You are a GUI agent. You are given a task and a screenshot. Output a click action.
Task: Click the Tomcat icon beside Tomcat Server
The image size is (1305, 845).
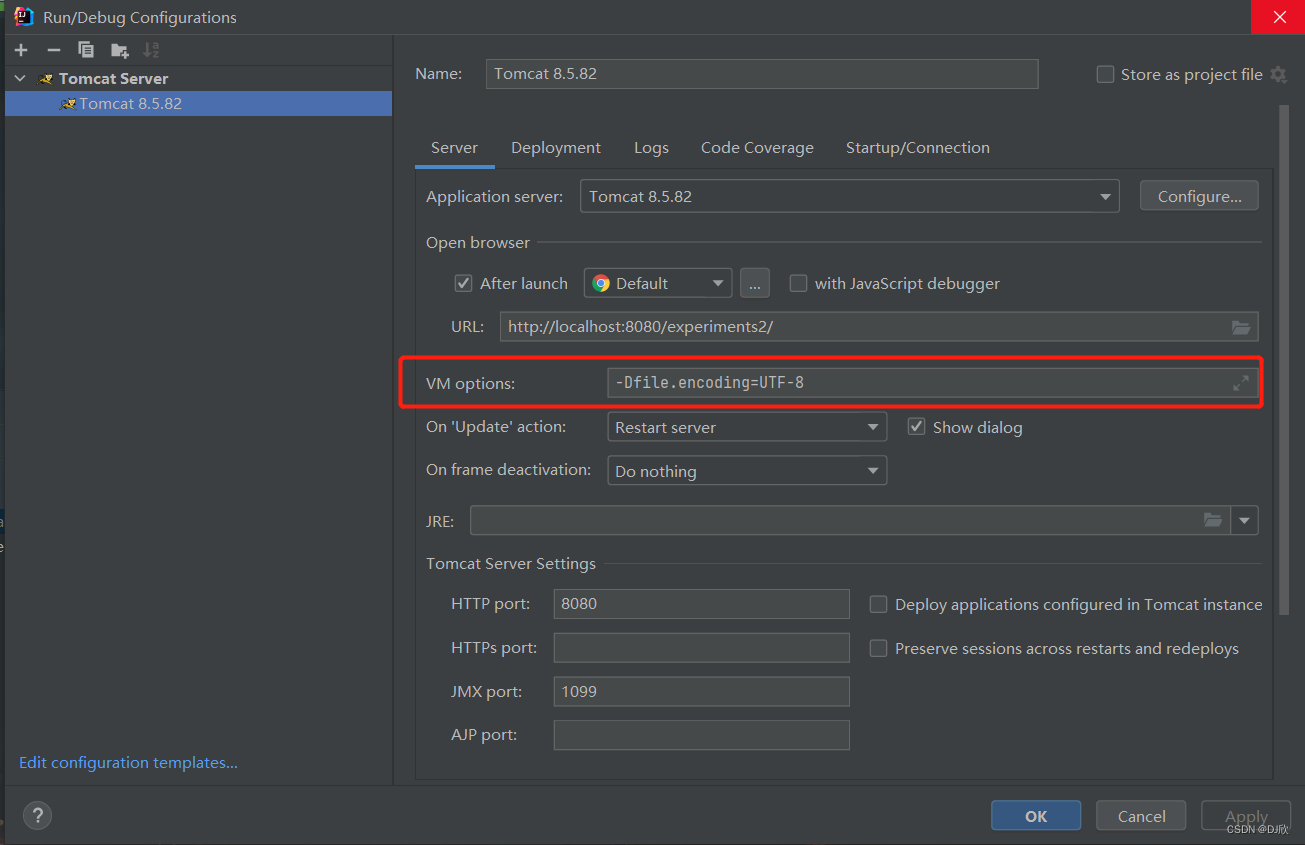46,78
